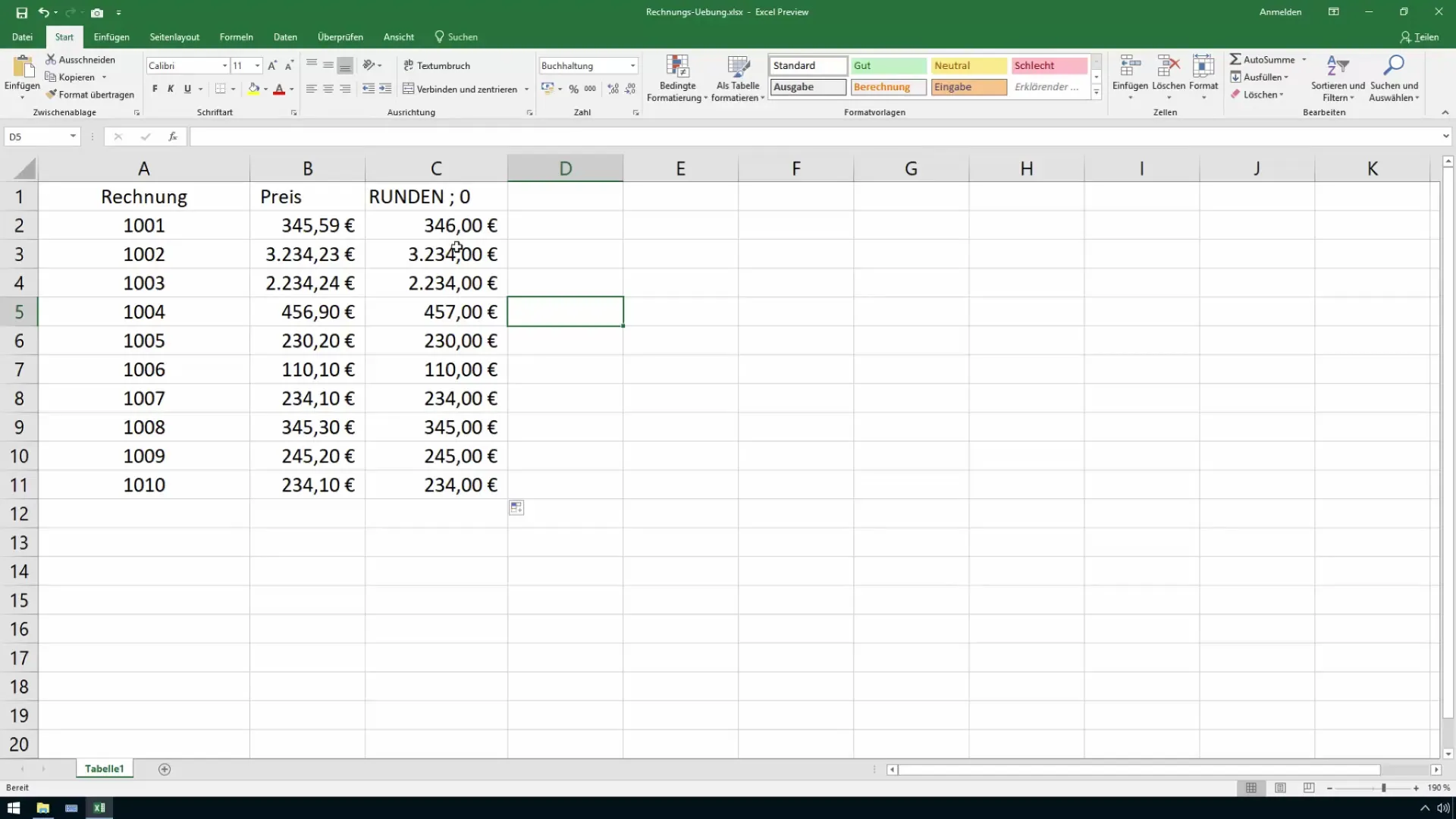Screen dimensions: 1456x819
Task: Increase font size with larger A icon
Action: pyautogui.click(x=272, y=66)
